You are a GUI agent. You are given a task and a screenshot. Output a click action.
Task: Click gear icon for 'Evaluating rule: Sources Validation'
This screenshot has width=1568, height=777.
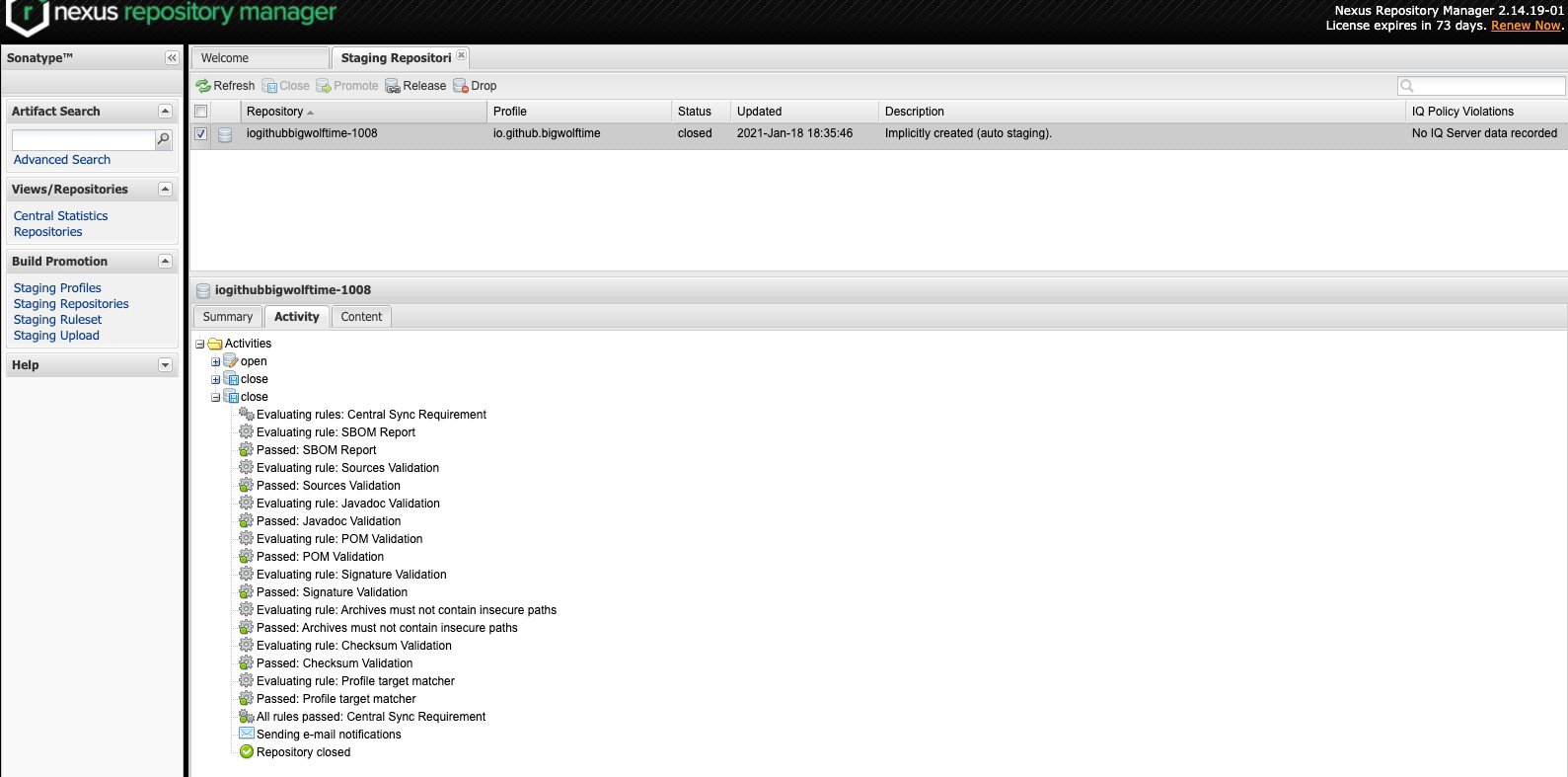pyautogui.click(x=247, y=468)
